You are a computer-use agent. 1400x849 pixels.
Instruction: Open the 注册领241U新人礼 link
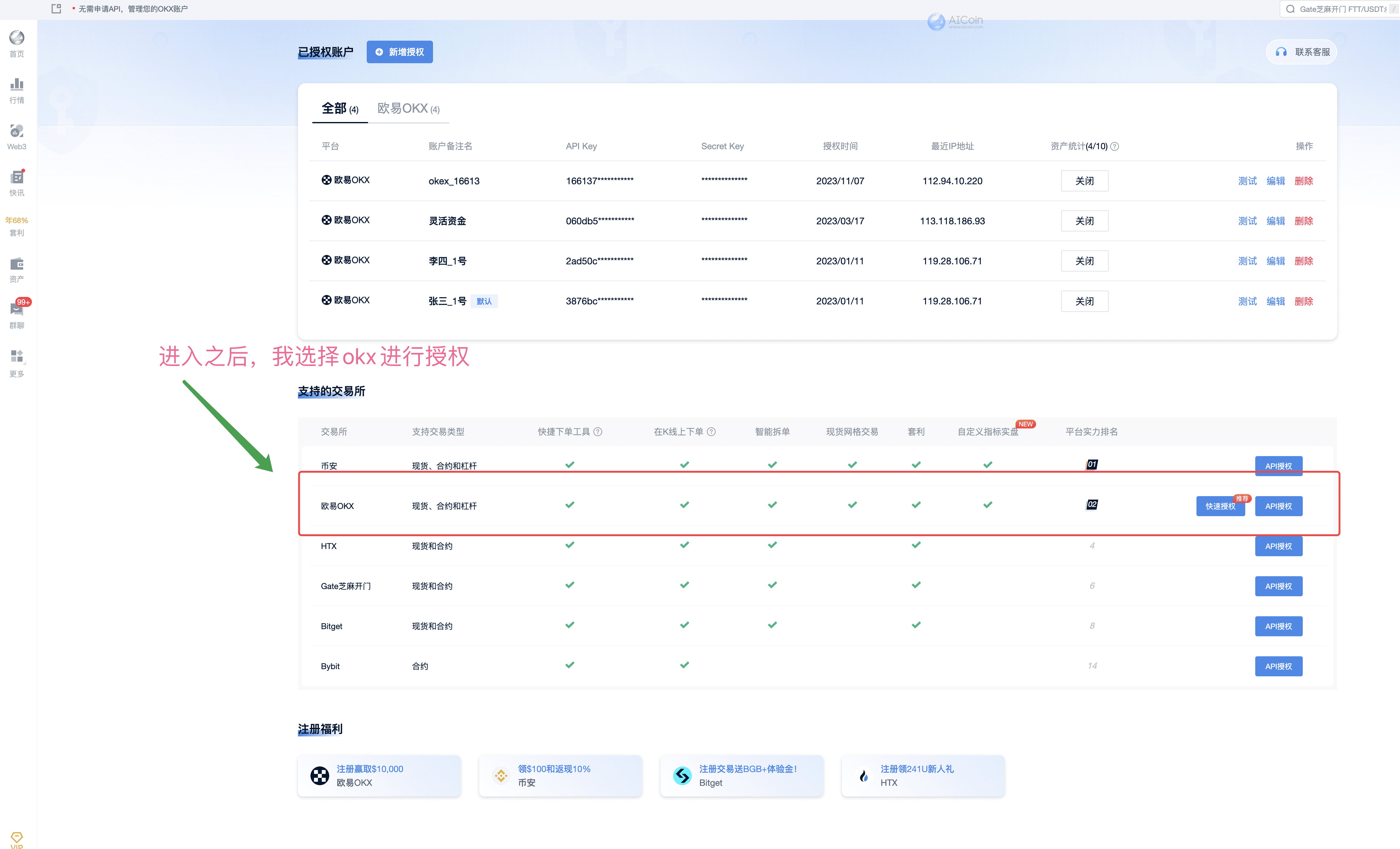coord(917,769)
